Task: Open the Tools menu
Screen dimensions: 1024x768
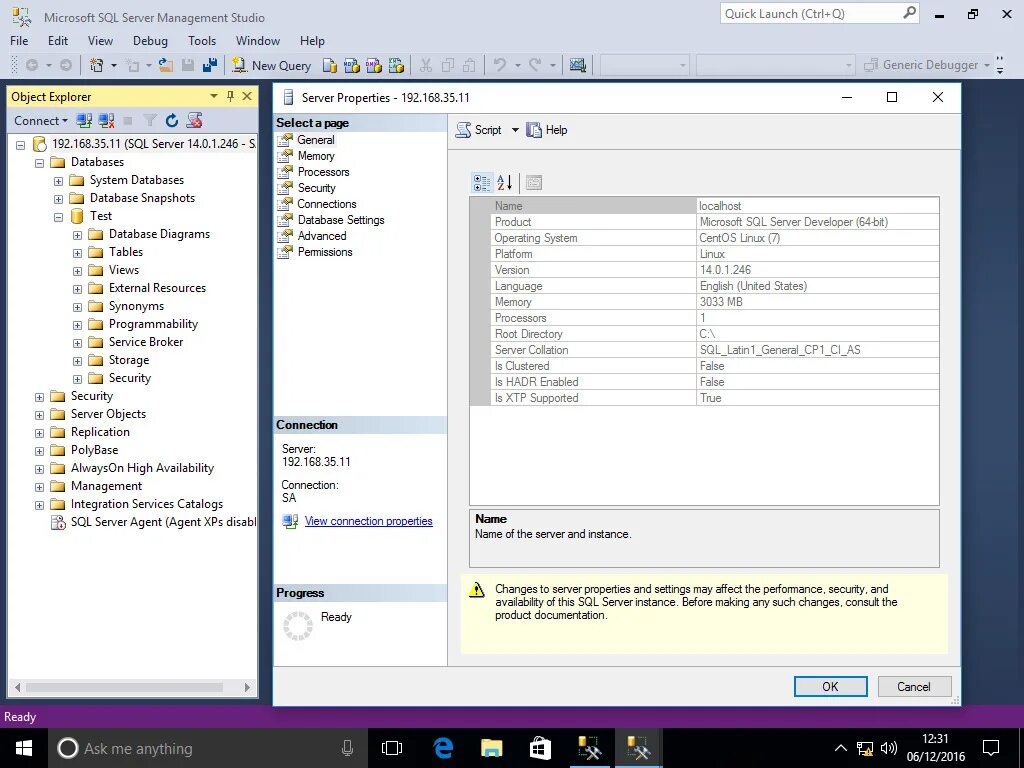Action: click(x=202, y=40)
